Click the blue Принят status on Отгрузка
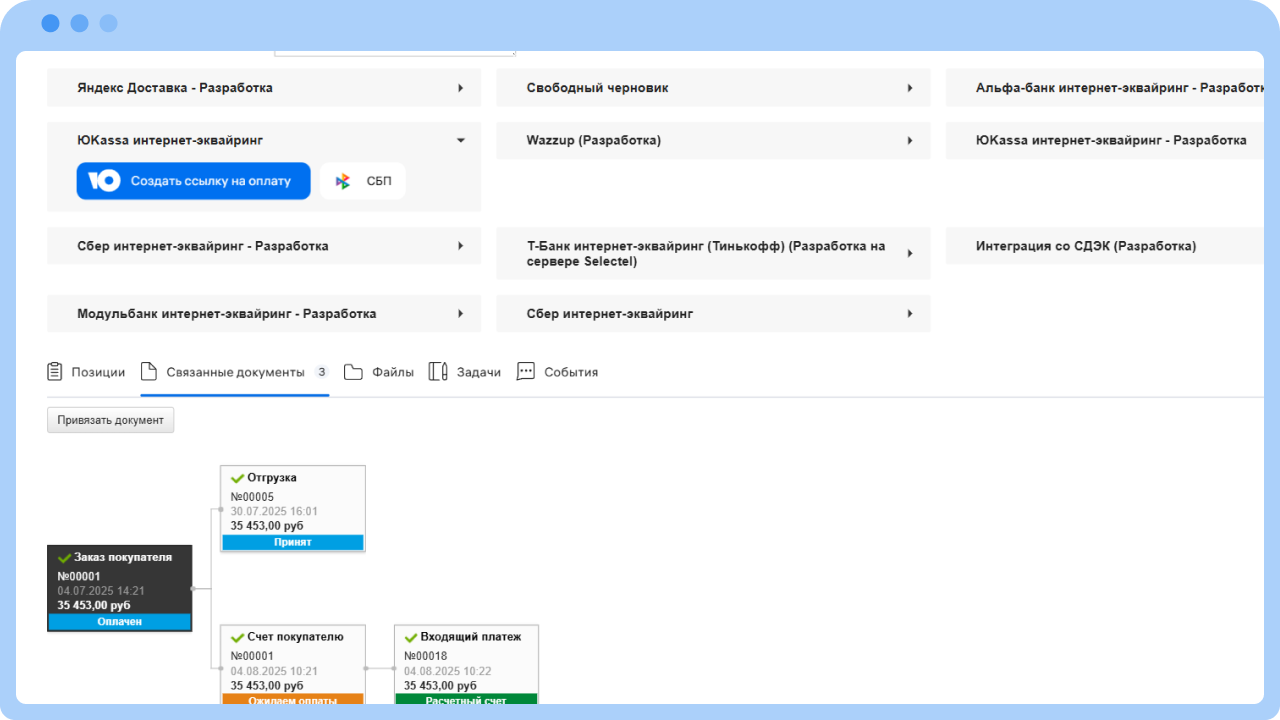Viewport: 1280px width, 720px height. pyautogui.click(x=293, y=542)
